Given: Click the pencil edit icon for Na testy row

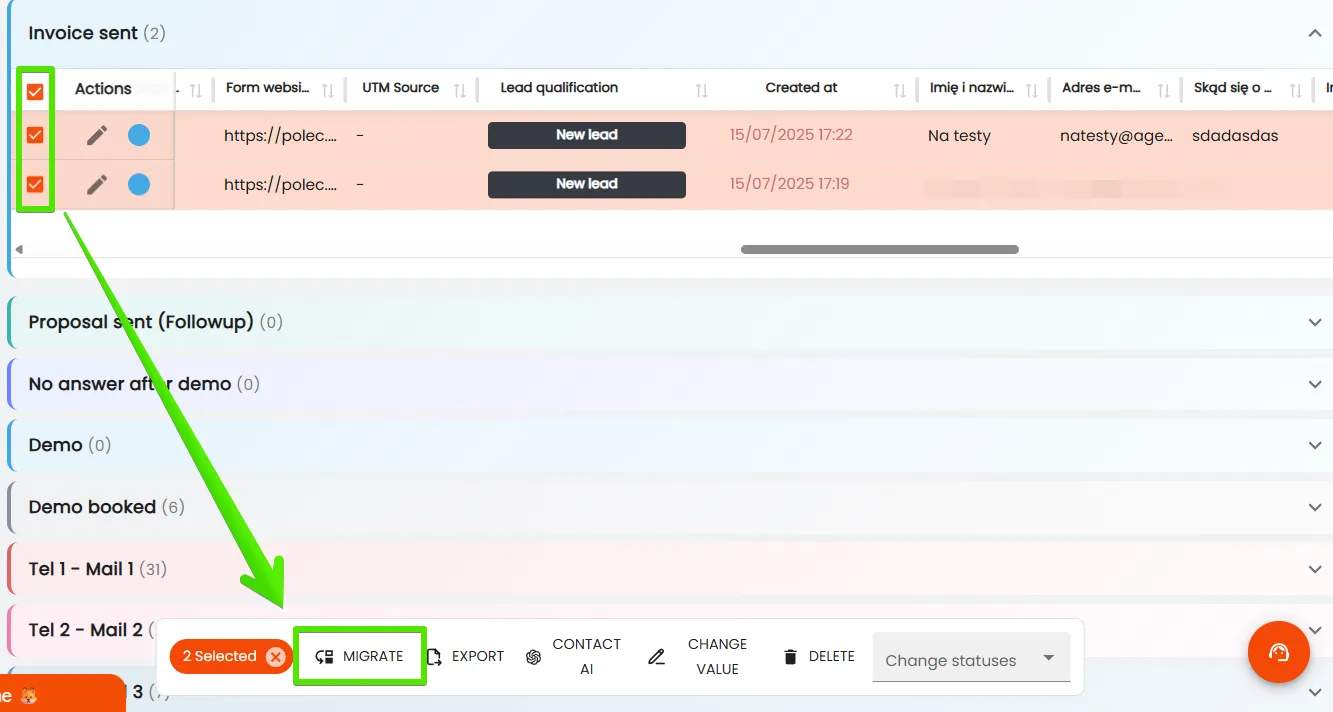Looking at the screenshot, I should [x=97, y=135].
